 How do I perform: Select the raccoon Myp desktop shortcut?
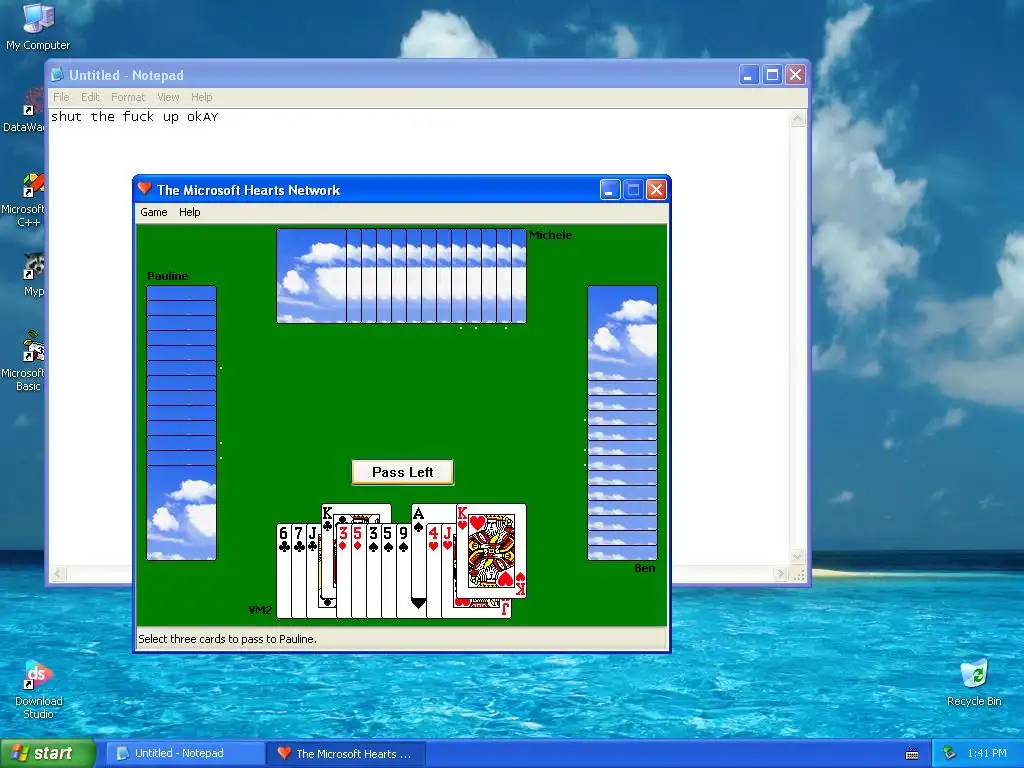coord(33,276)
